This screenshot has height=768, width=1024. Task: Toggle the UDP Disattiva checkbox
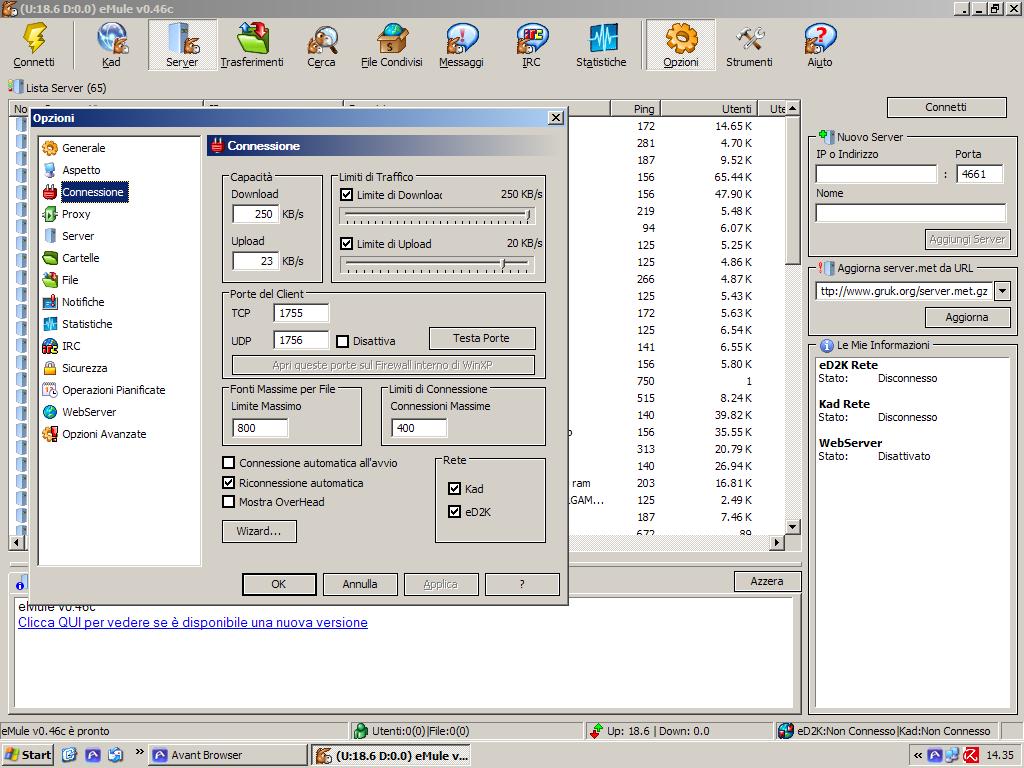tap(343, 341)
